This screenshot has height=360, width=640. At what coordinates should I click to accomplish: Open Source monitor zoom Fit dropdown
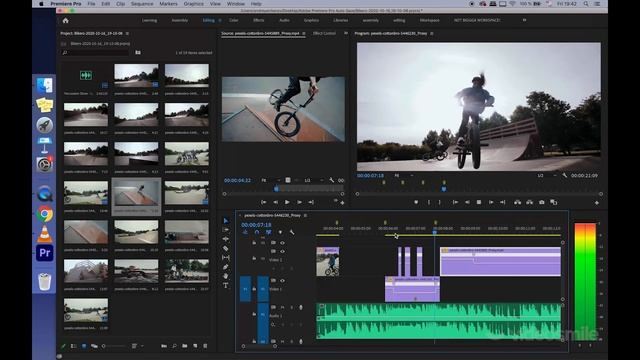[271, 180]
